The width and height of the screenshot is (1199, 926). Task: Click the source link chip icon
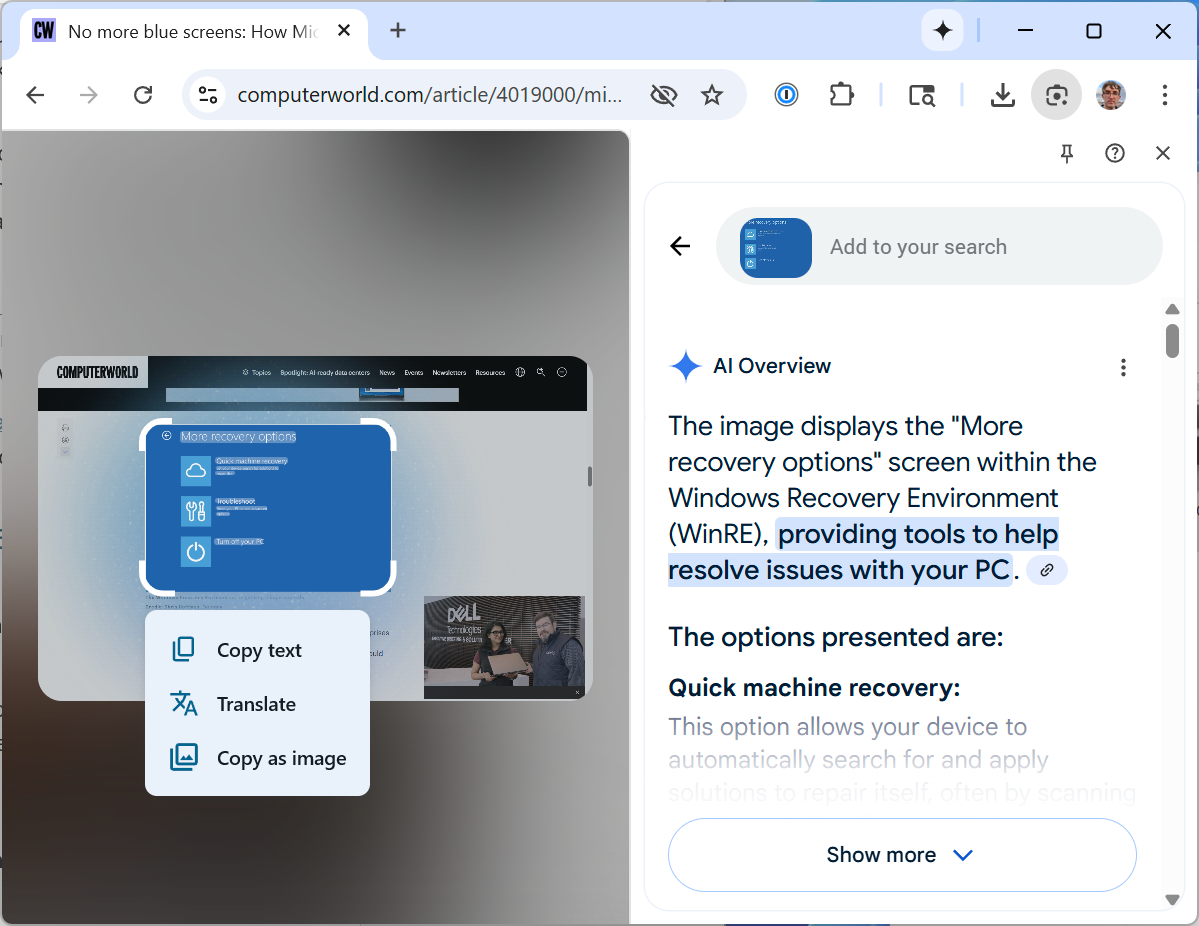[1047, 570]
